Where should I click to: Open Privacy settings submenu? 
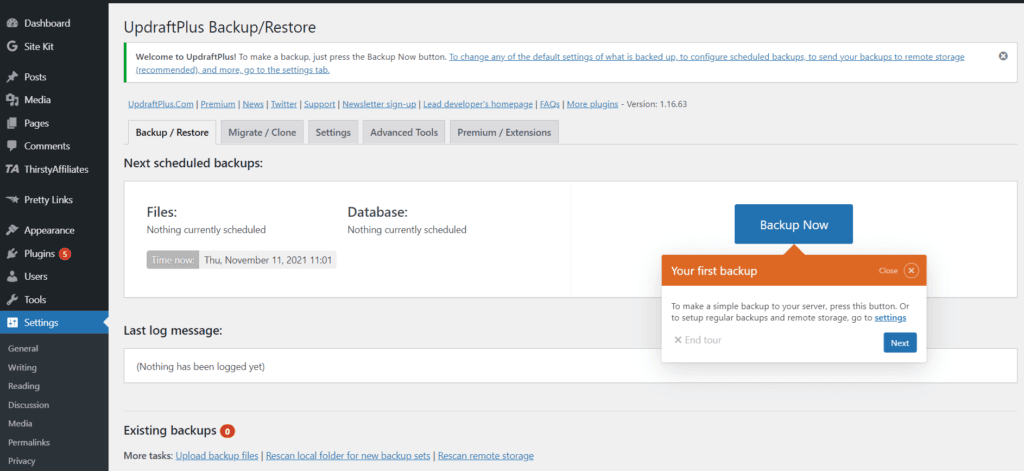tap(22, 461)
